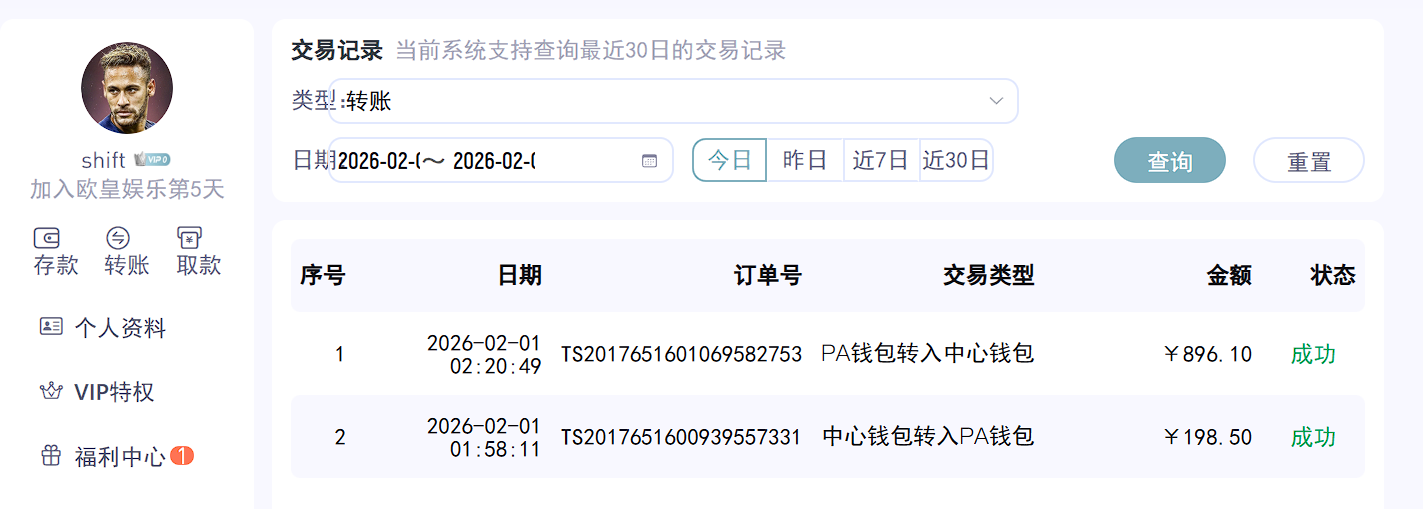Open the 福利中心 menu item
This screenshot has width=1423, height=509.
click(119, 457)
